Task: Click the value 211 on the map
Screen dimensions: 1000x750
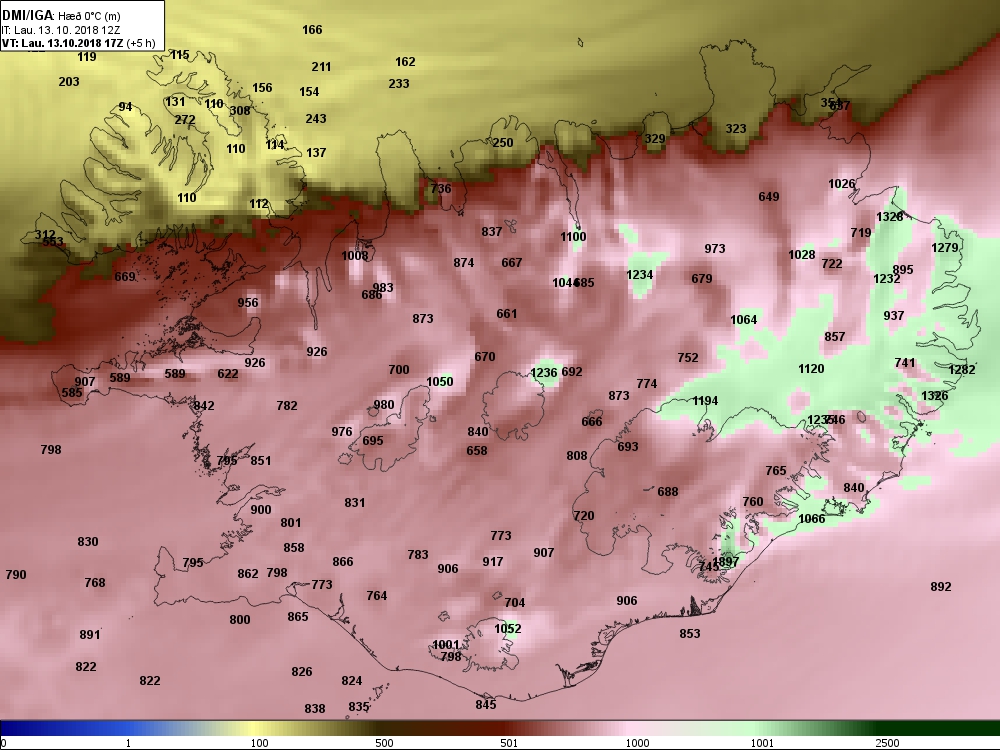Action: click(321, 66)
